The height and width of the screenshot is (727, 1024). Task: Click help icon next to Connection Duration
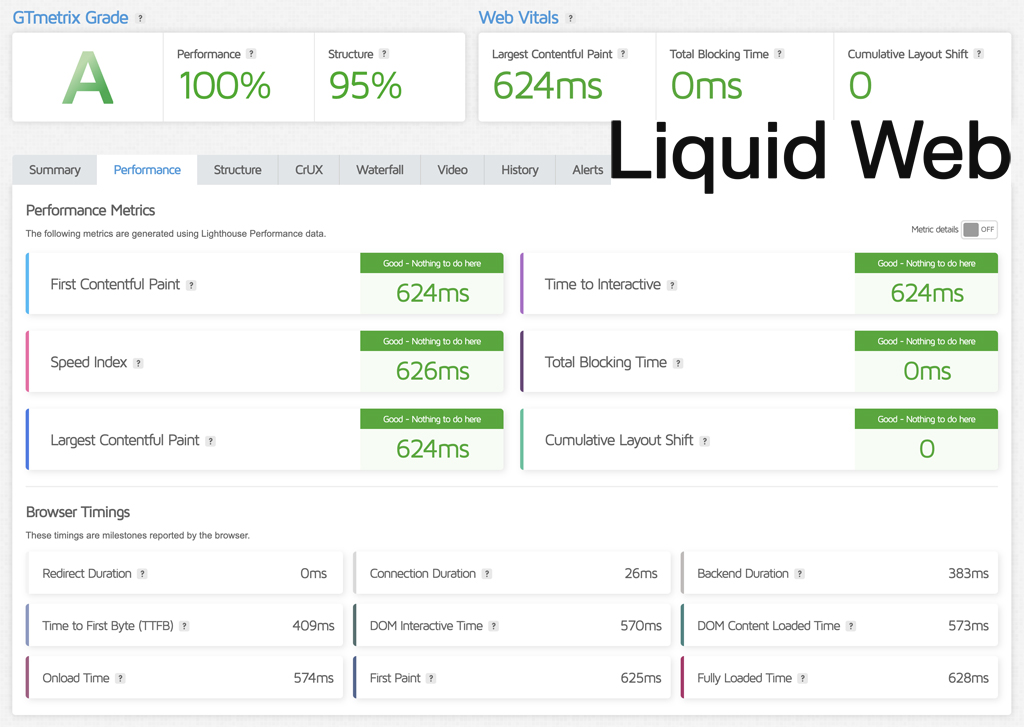(487, 574)
